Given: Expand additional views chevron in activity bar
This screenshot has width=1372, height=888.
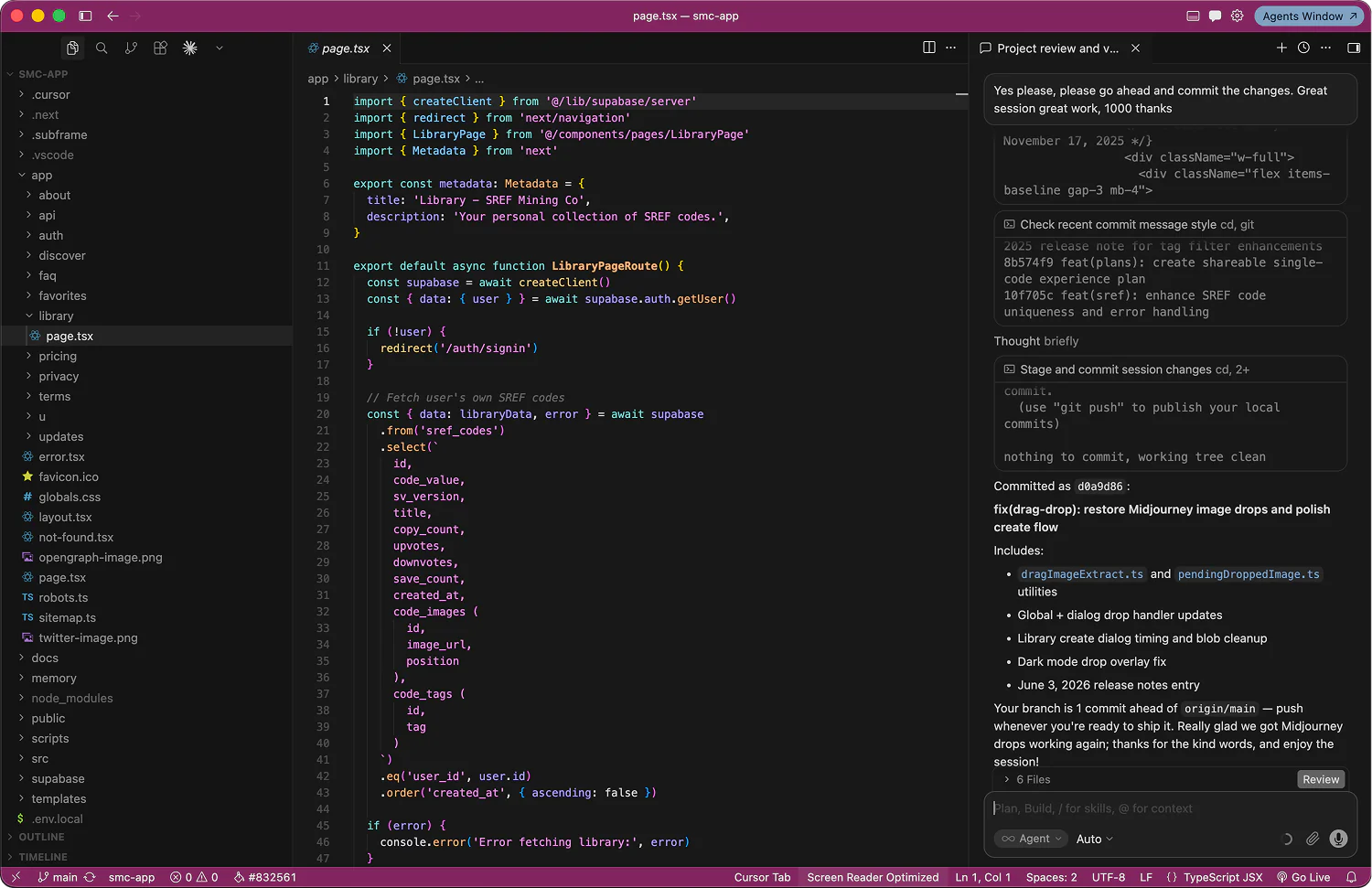Looking at the screenshot, I should [x=220, y=48].
